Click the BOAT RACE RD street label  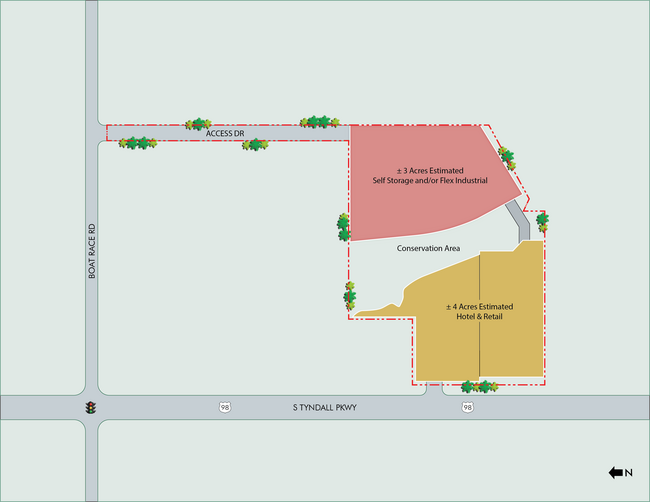pos(91,250)
